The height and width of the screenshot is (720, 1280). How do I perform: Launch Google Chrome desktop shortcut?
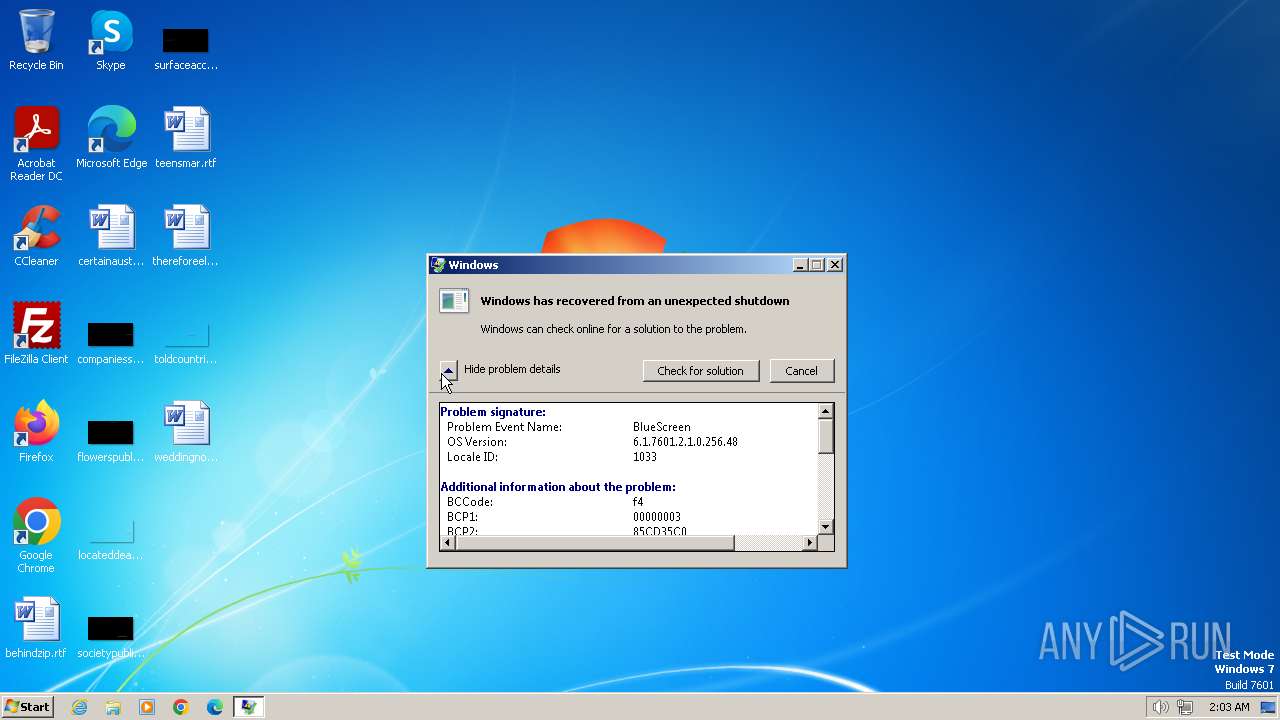36,536
